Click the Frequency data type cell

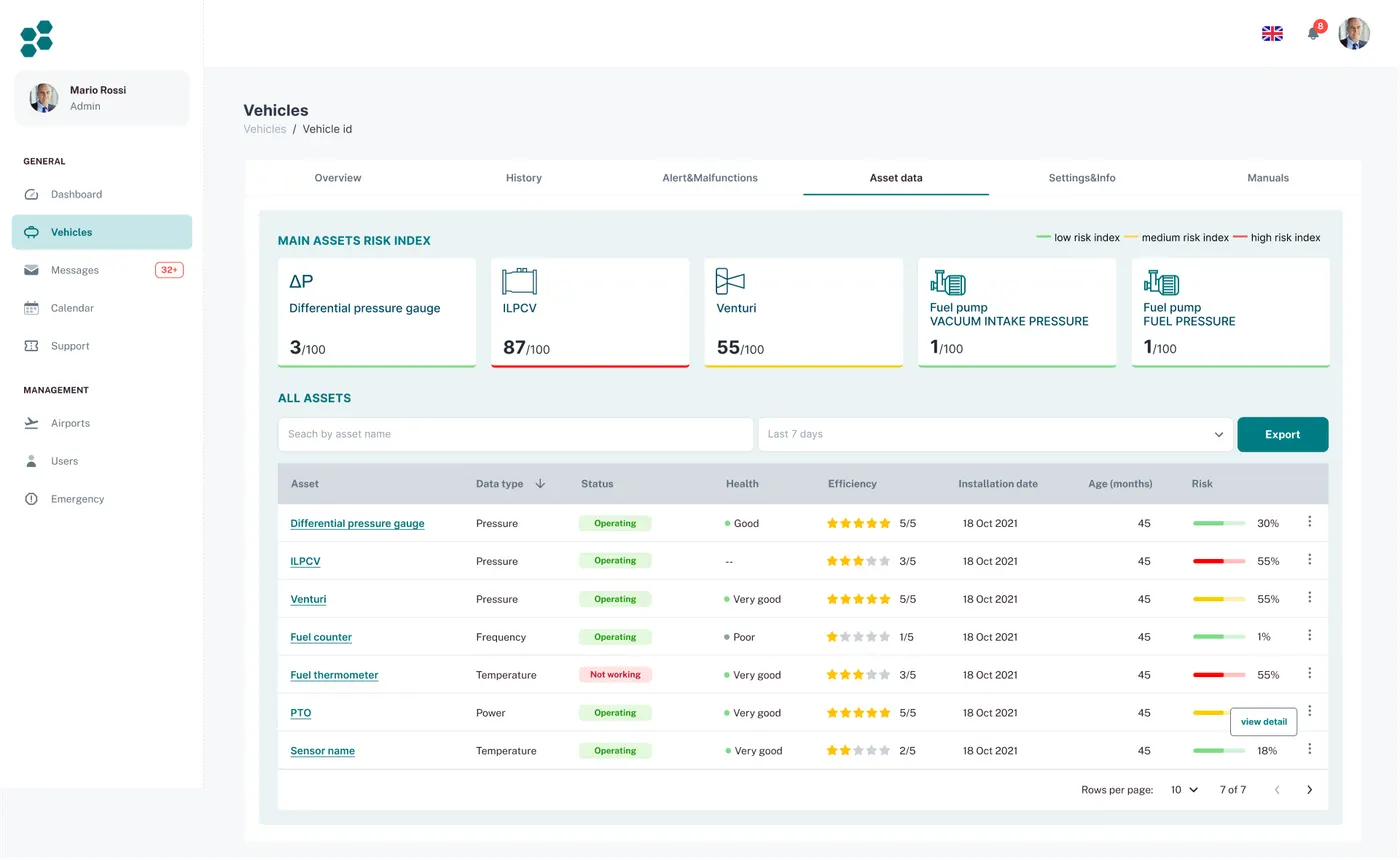pos(501,637)
